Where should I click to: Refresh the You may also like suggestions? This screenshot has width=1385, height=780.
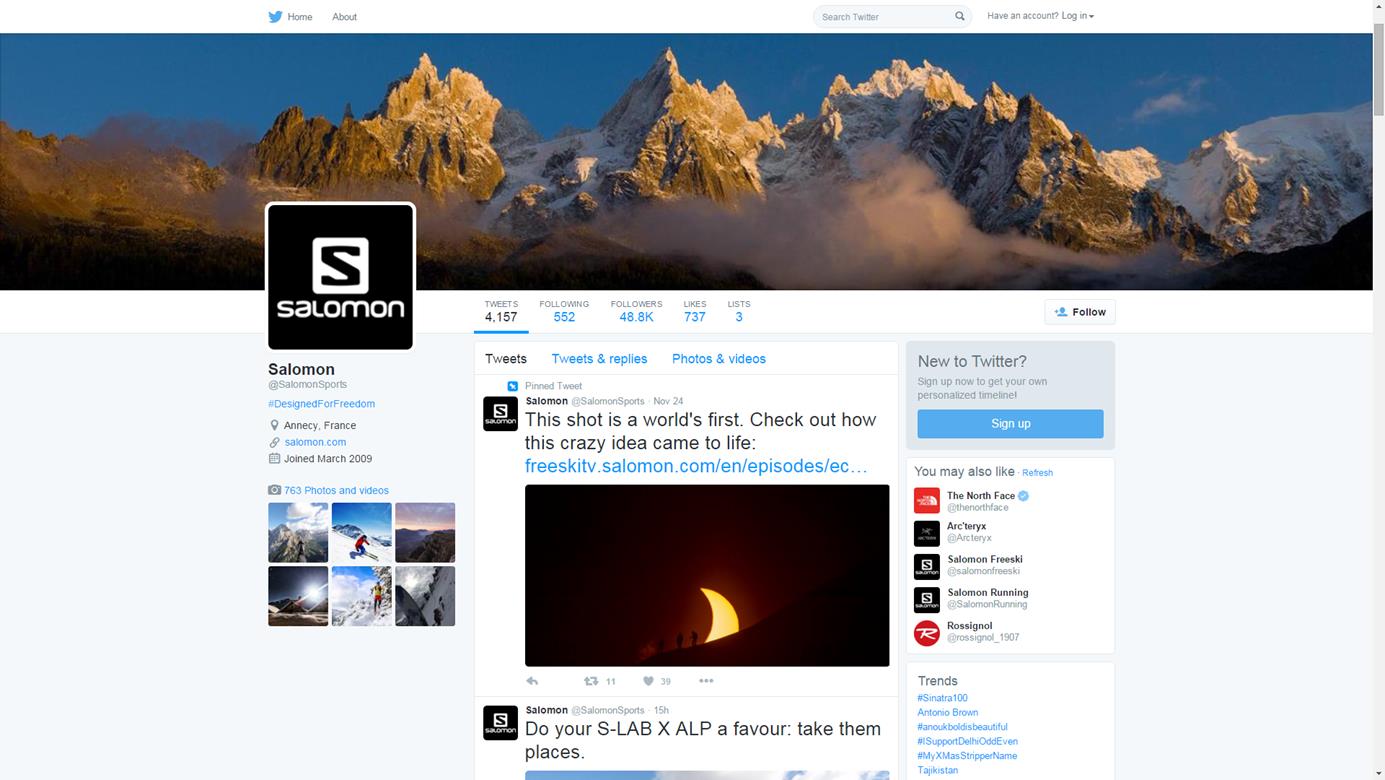pyautogui.click(x=1037, y=473)
